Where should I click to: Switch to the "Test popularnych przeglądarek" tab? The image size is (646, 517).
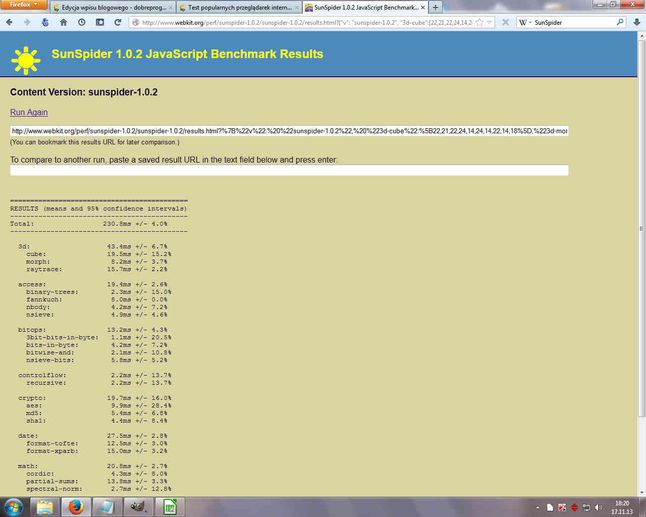click(239, 7)
